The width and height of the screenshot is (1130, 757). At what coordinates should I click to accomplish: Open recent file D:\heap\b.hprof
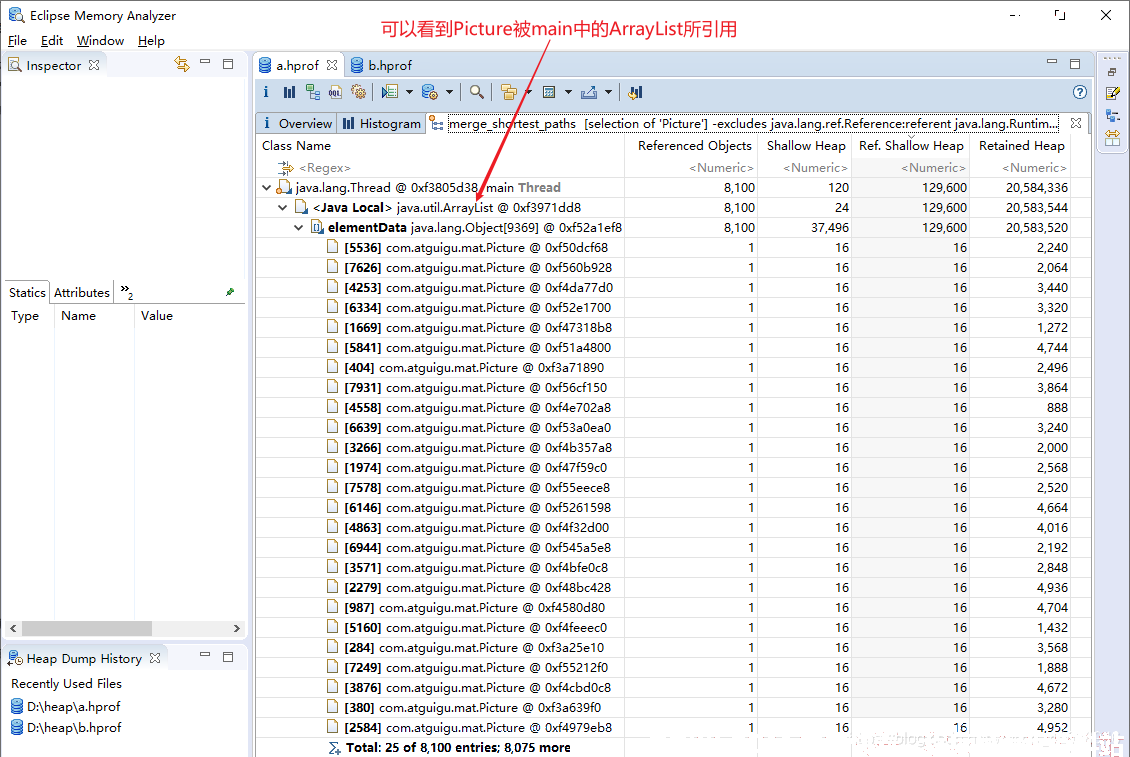click(66, 727)
